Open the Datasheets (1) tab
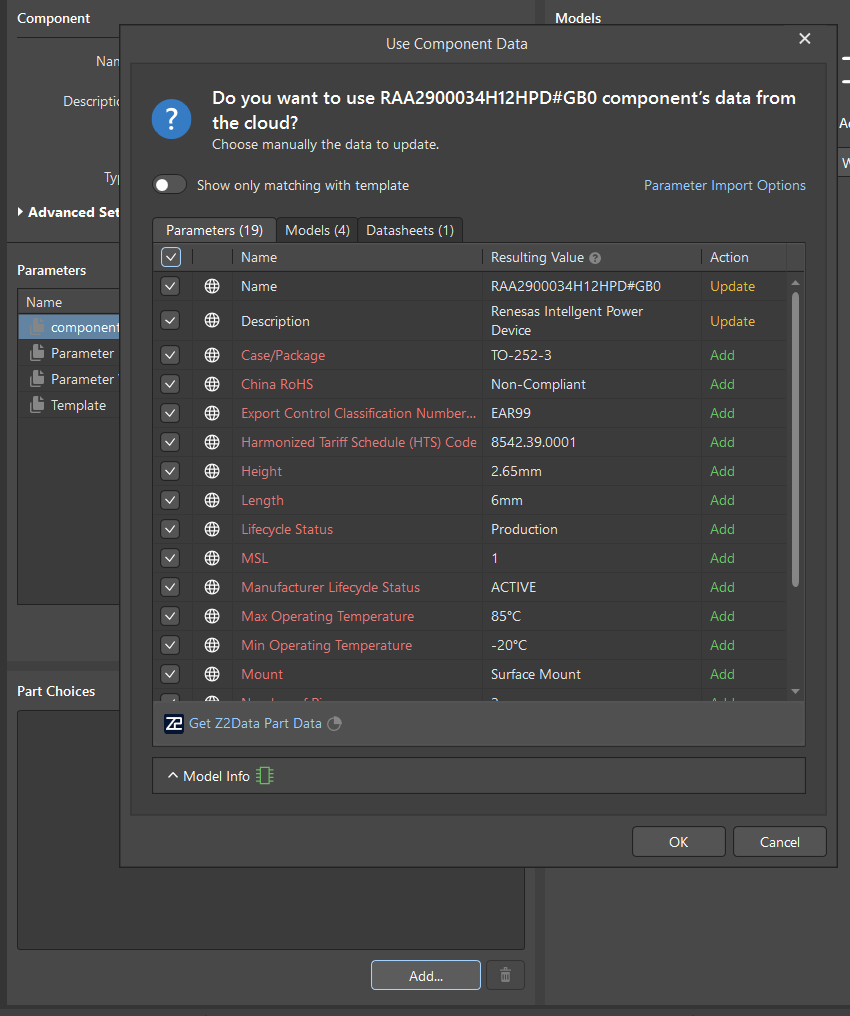This screenshot has width=850, height=1016. [410, 230]
